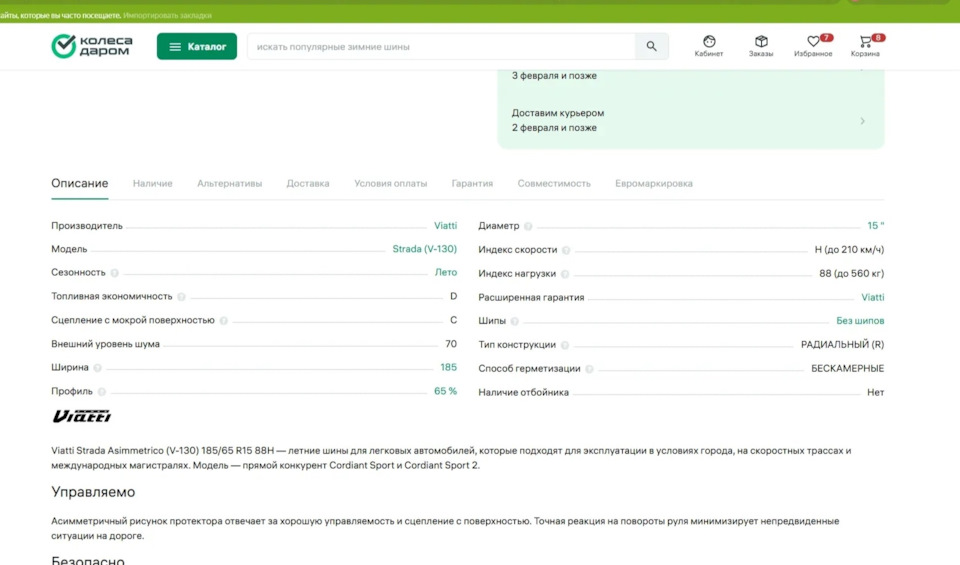Show help icon next to Профиль

(x=102, y=392)
